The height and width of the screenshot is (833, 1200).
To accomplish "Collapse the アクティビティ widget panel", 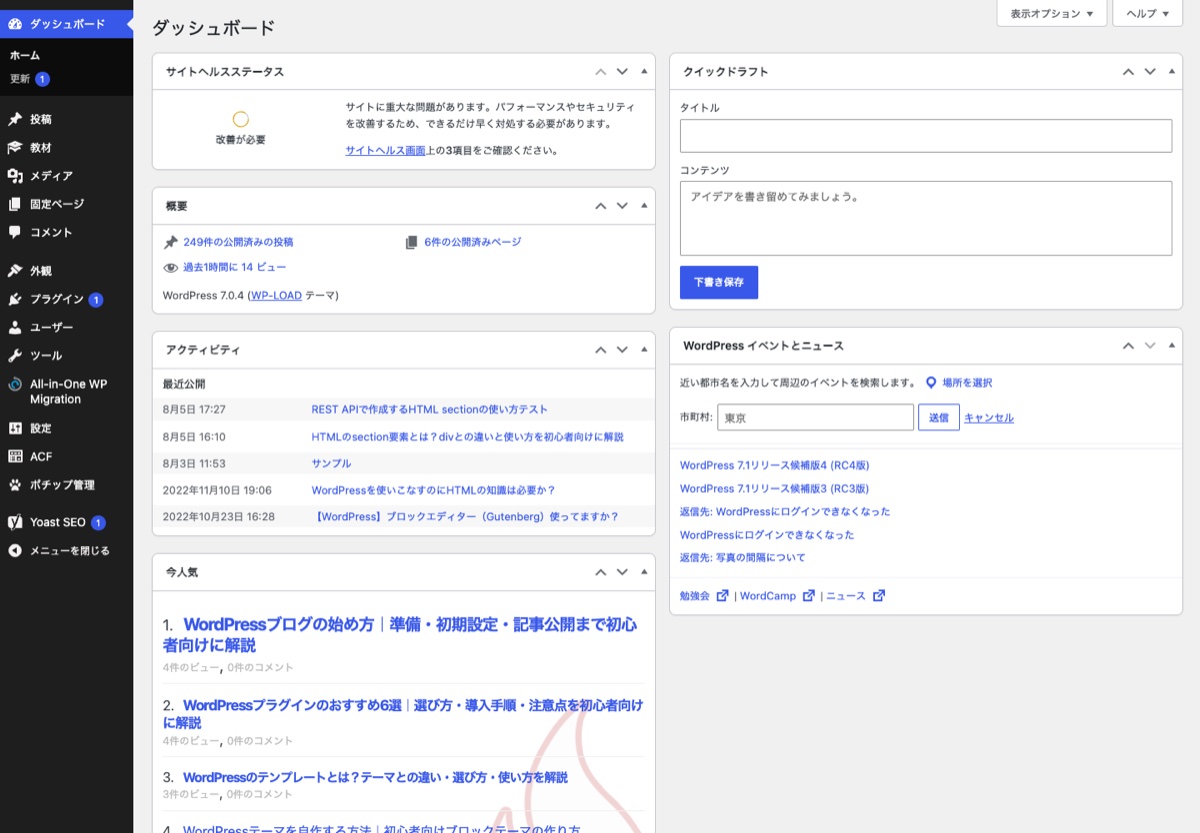I will click(x=644, y=350).
